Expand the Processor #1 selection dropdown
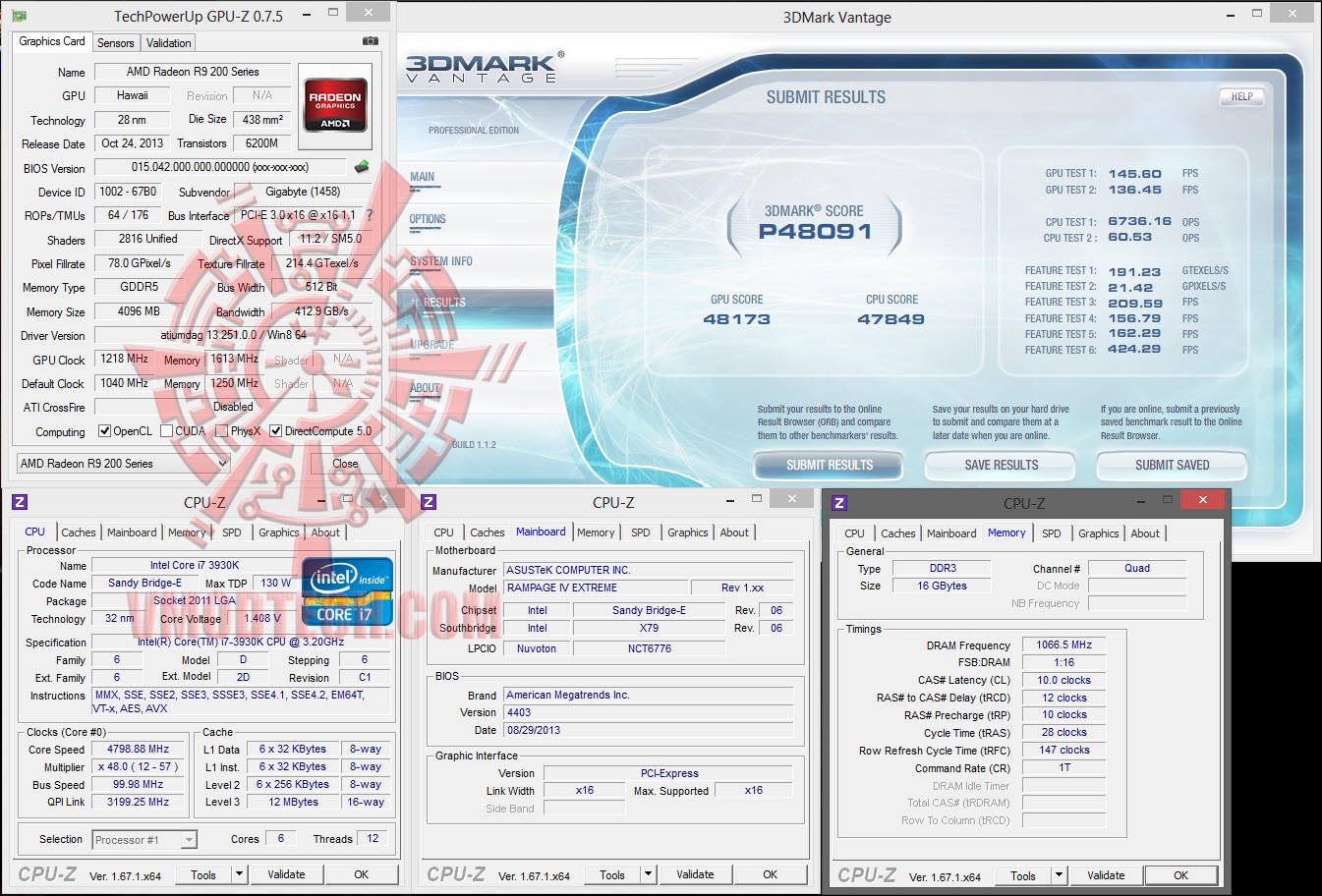This screenshot has height=896, width=1322. click(x=189, y=840)
